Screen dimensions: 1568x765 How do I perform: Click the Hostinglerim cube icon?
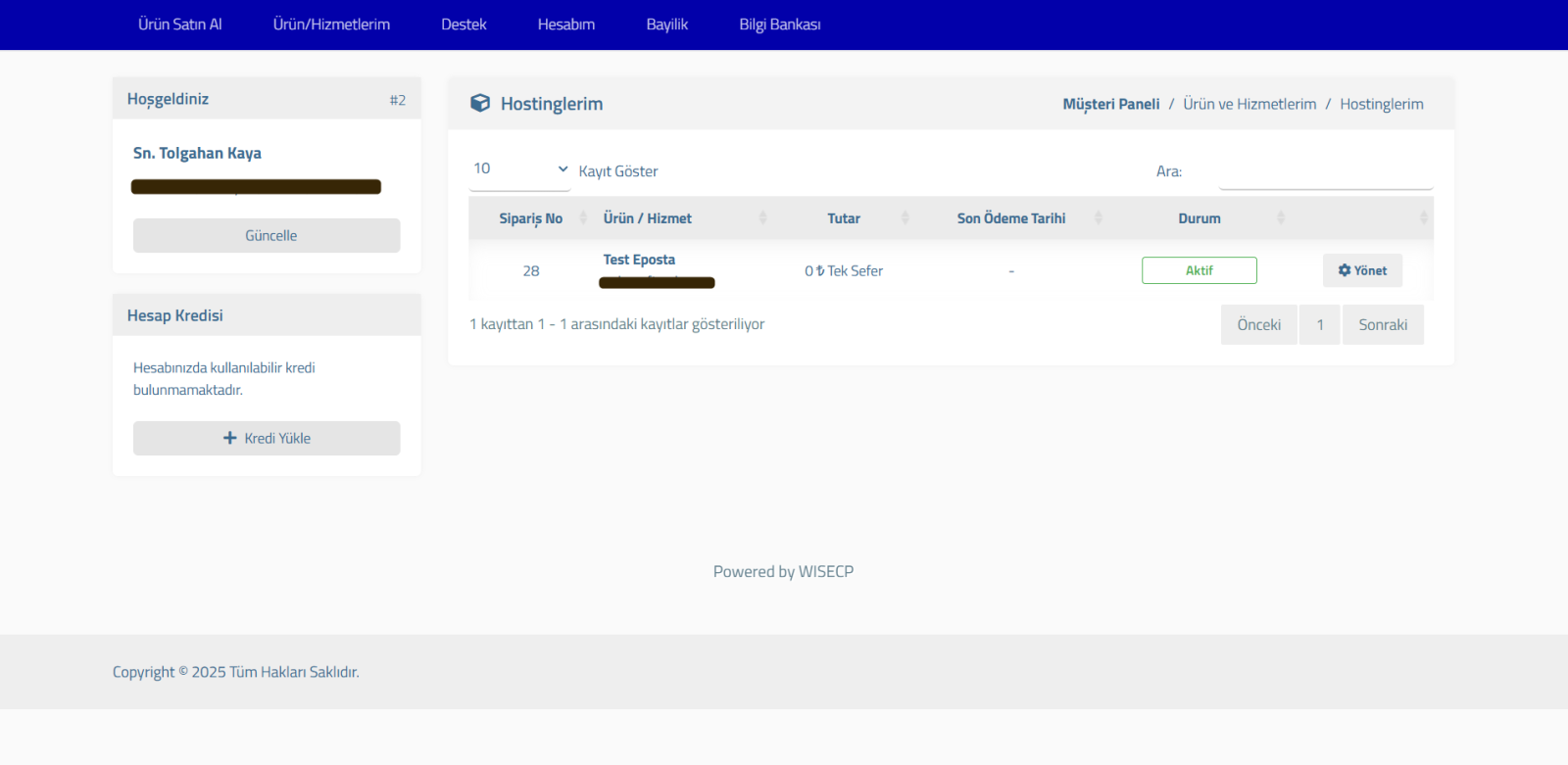(480, 103)
